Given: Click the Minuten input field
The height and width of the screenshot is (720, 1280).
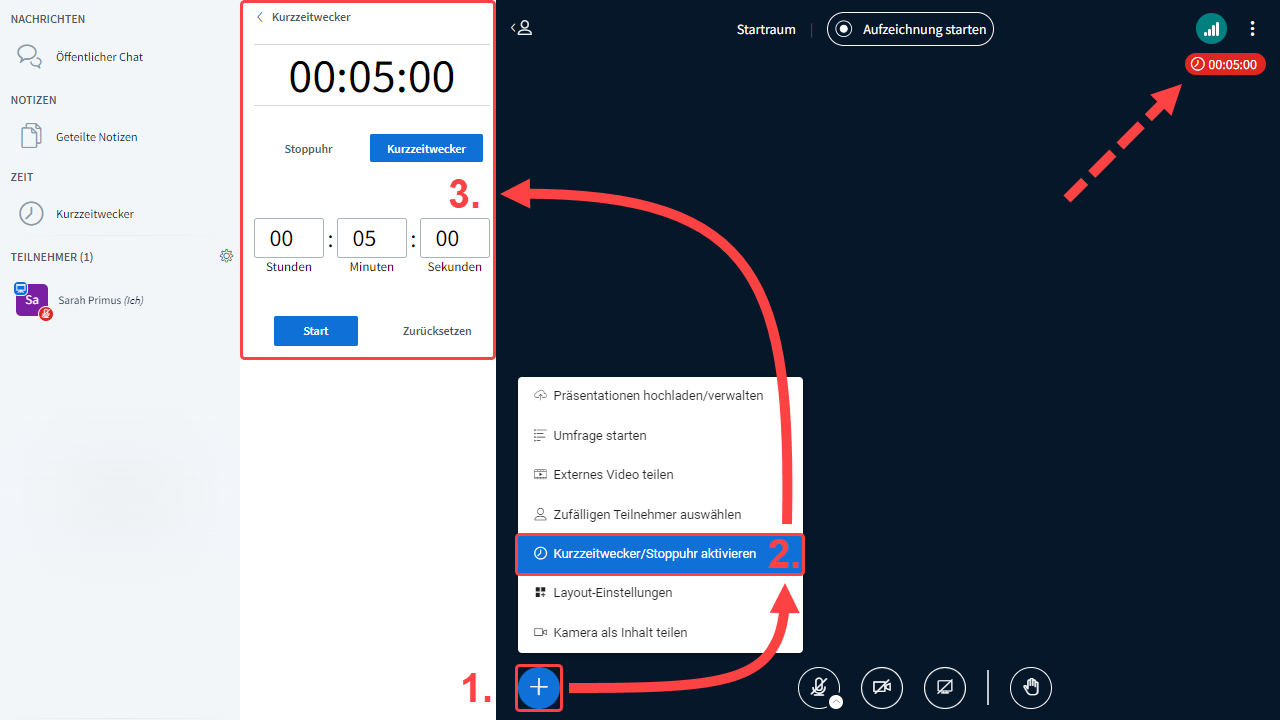Looking at the screenshot, I should click(371, 238).
